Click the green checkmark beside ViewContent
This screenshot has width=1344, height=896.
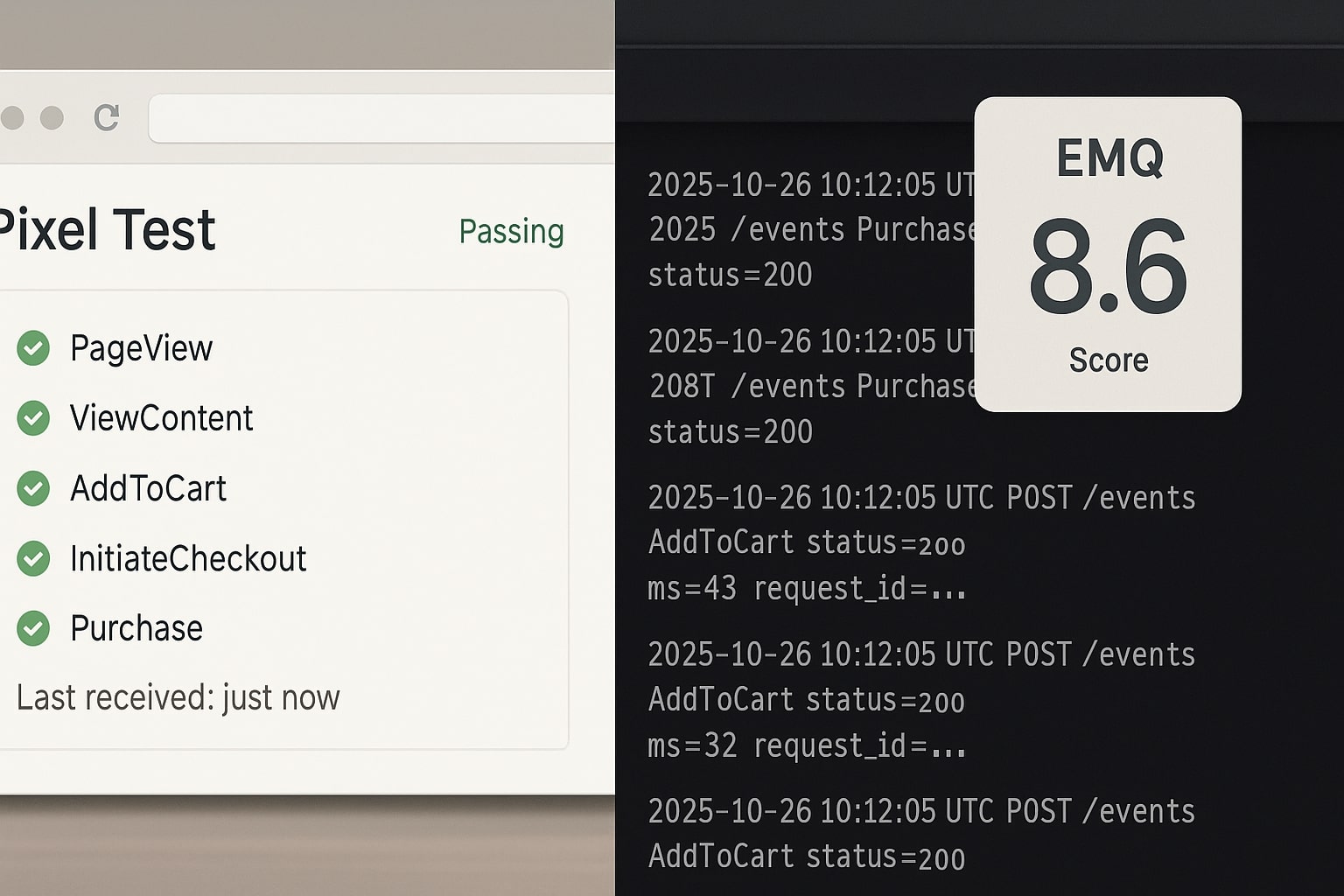(33, 418)
